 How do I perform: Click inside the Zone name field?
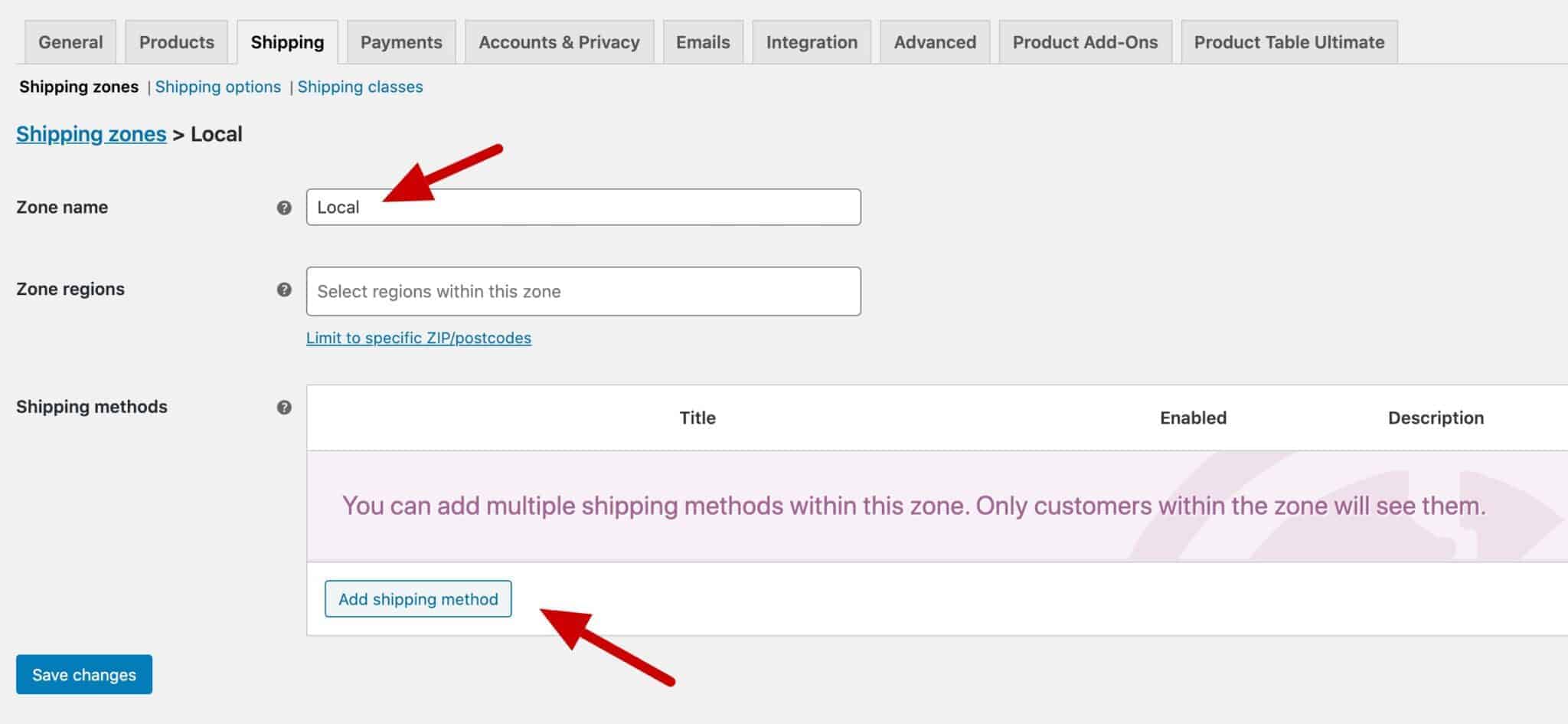pos(583,207)
